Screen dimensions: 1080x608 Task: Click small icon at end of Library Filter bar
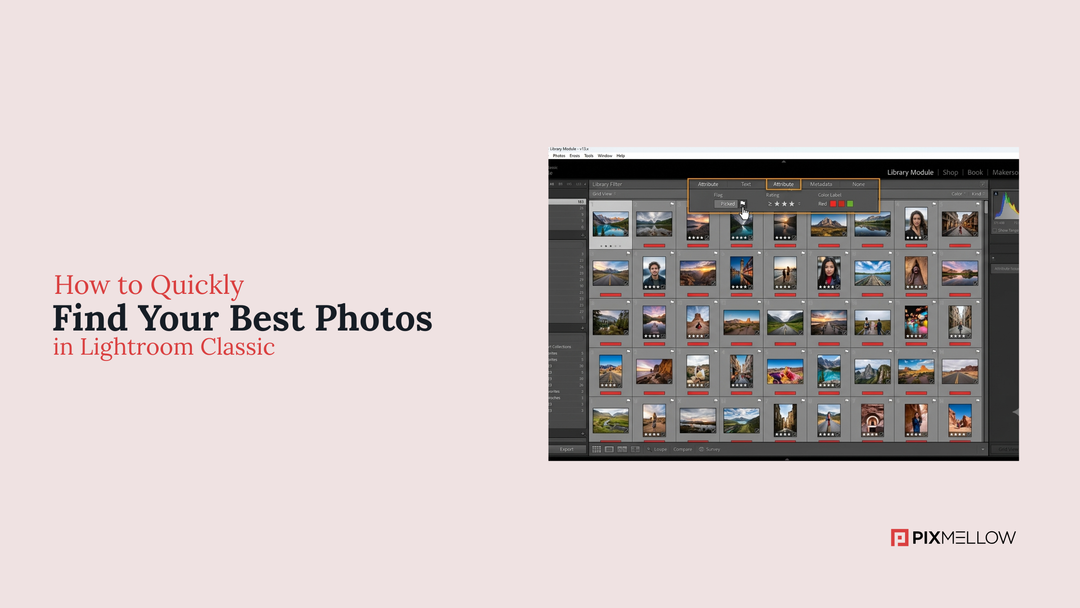click(983, 184)
